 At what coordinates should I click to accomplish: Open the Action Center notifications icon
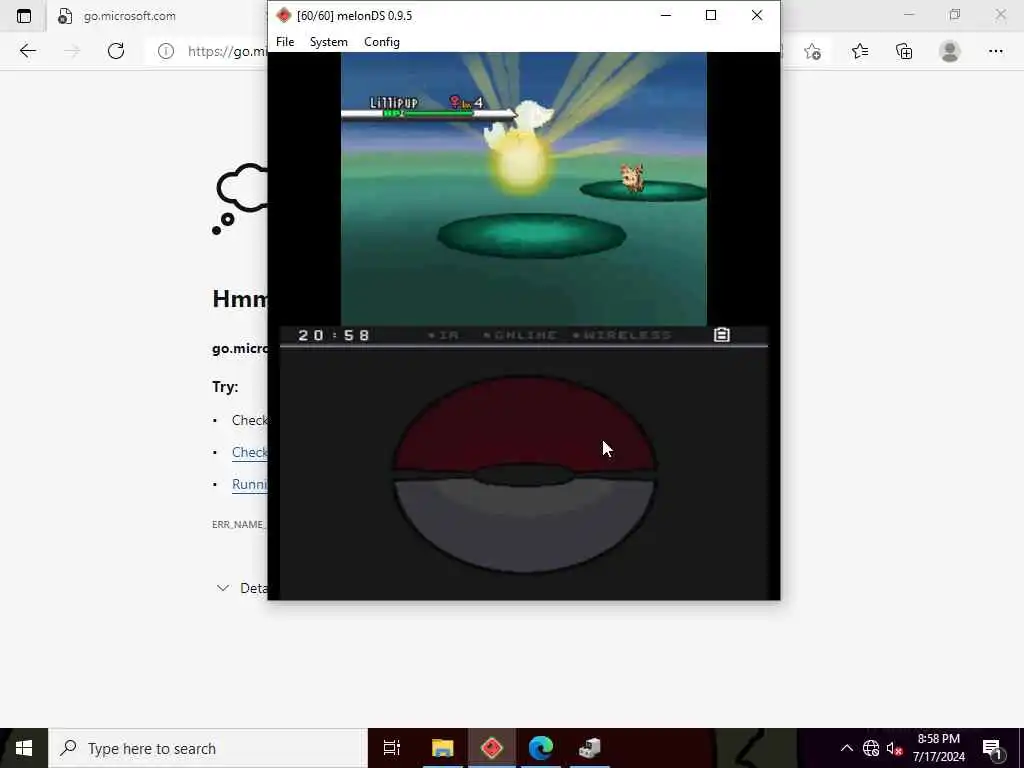992,748
